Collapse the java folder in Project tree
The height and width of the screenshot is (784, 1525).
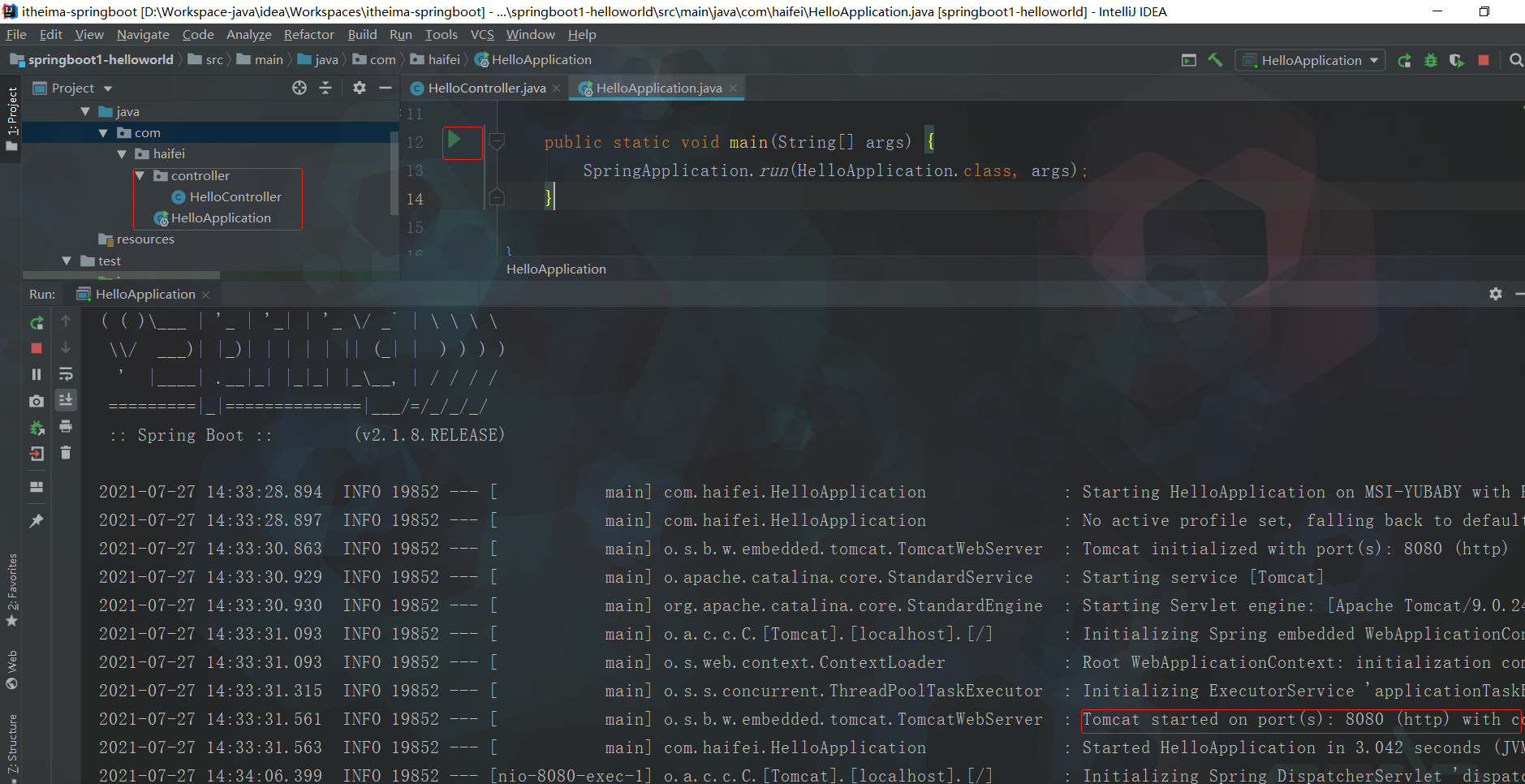point(85,112)
